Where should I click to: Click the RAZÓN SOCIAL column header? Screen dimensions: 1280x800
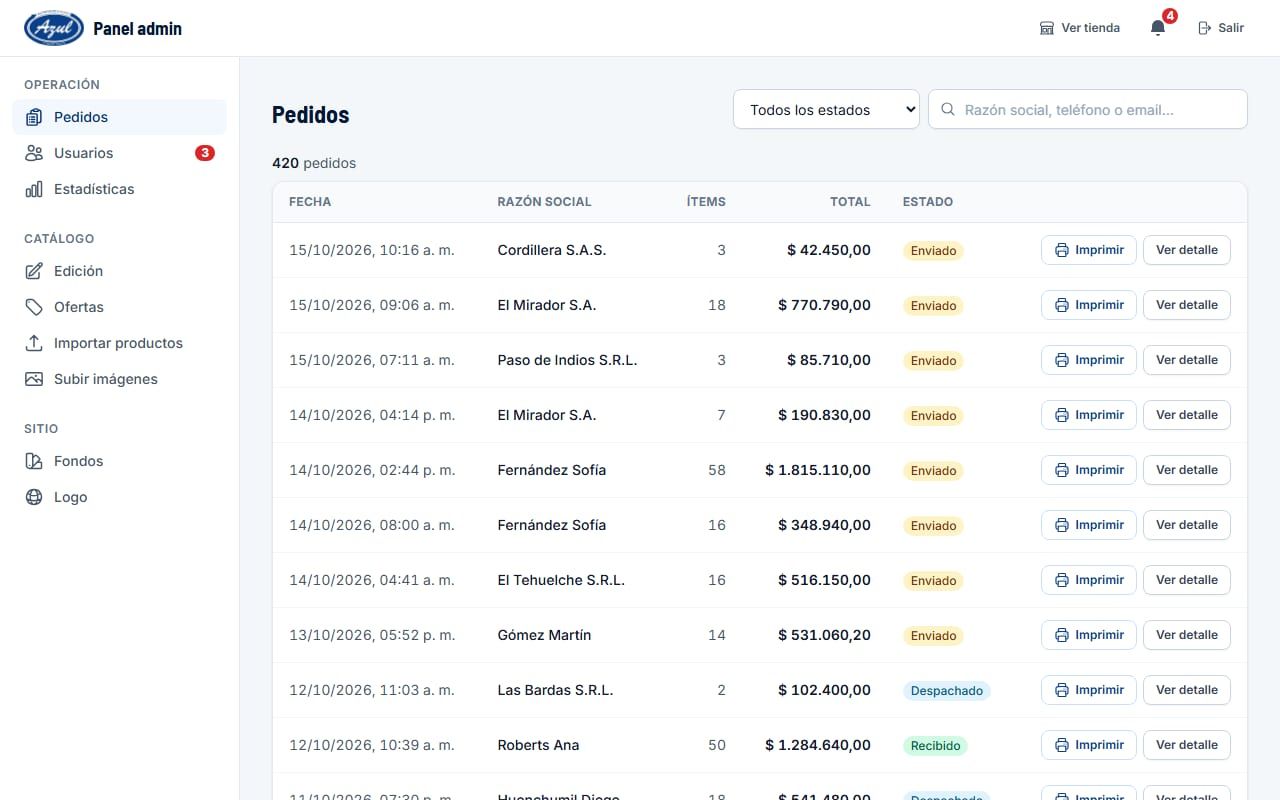pyautogui.click(x=544, y=202)
